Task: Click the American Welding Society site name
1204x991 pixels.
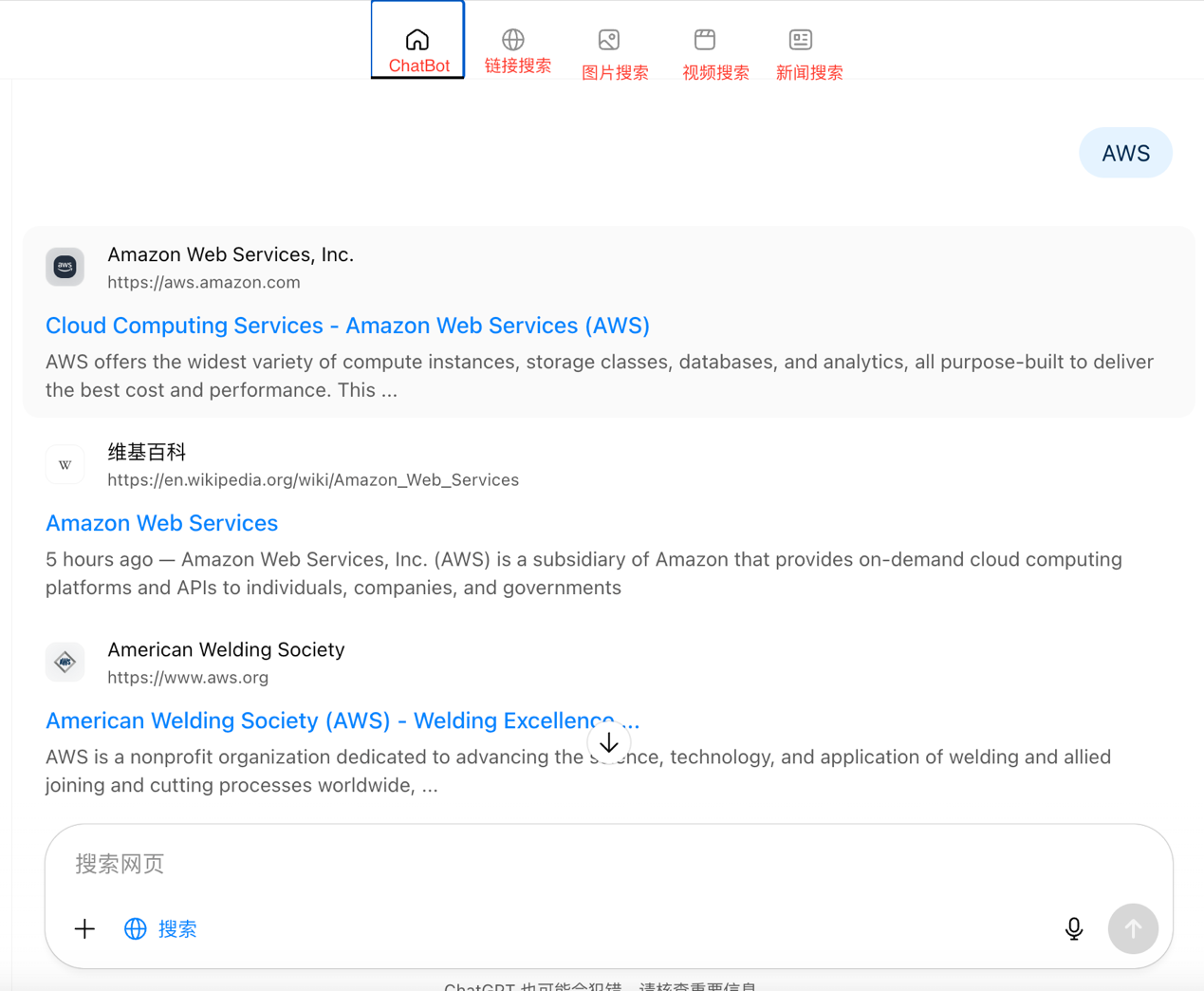Action: (226, 649)
